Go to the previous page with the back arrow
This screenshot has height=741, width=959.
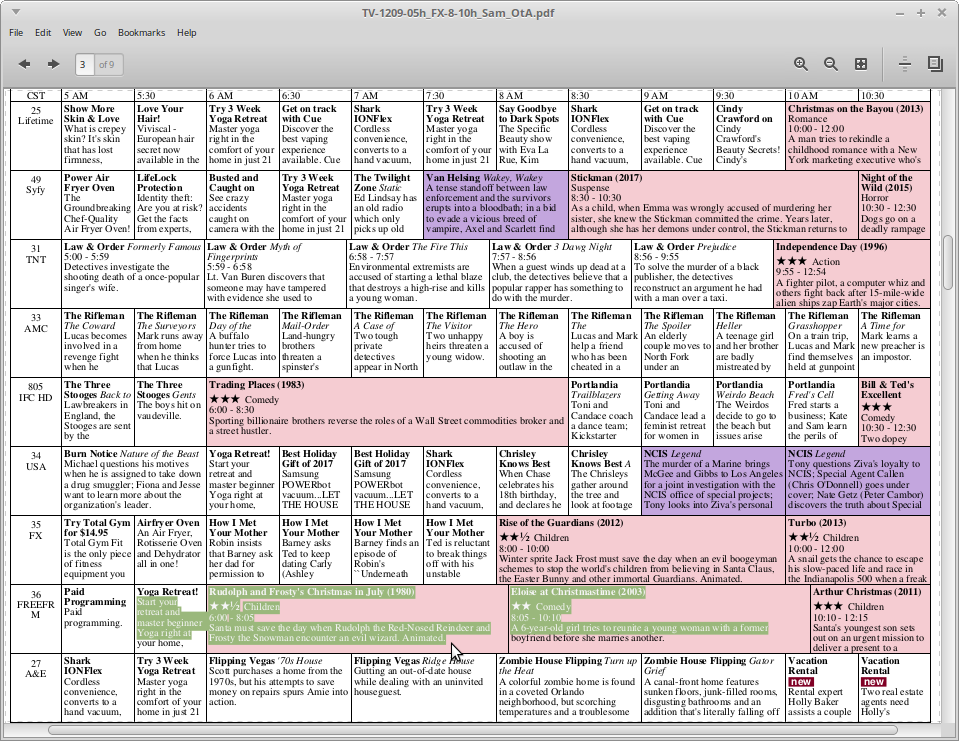tap(24, 64)
